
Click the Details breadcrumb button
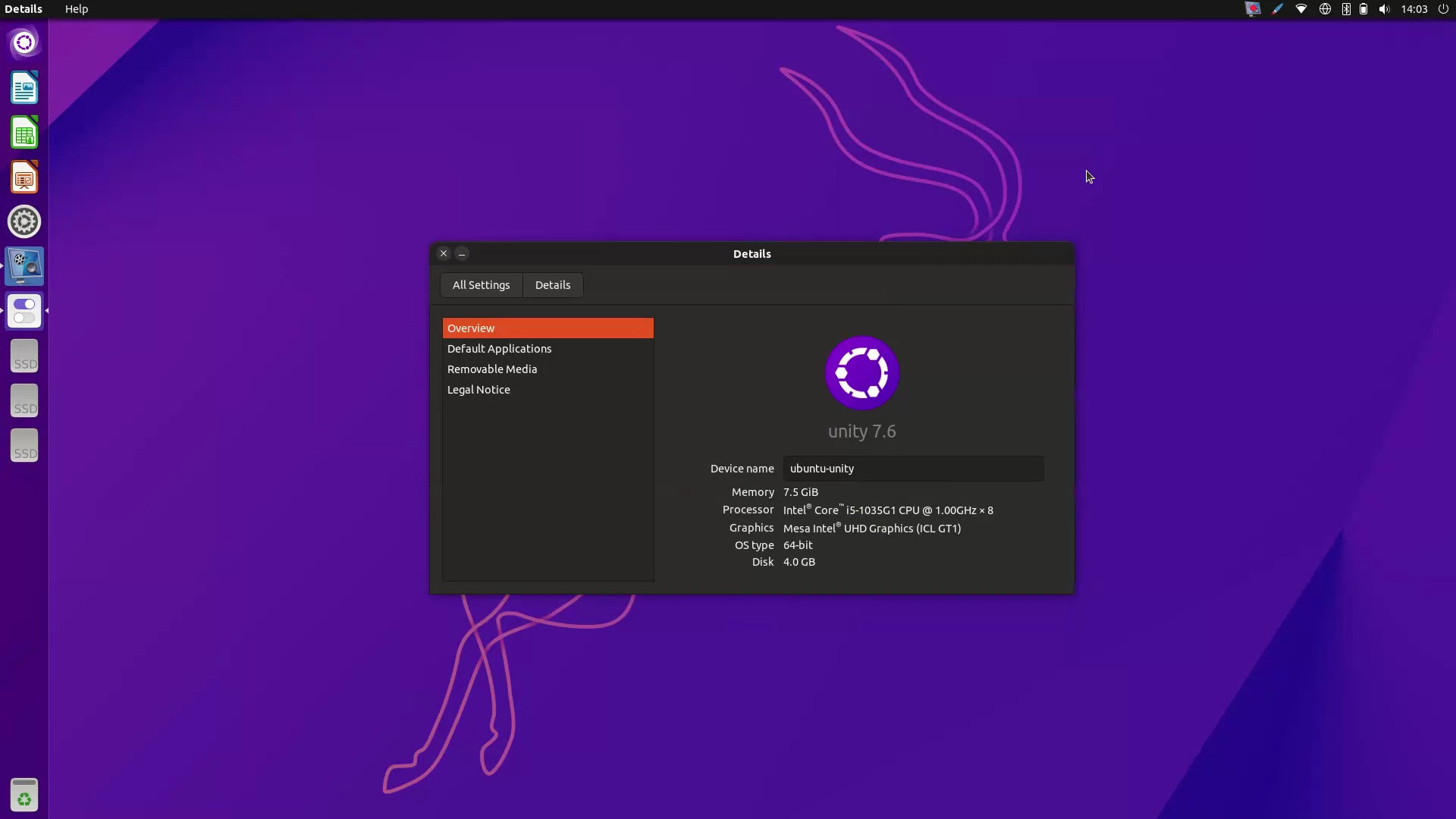(553, 285)
